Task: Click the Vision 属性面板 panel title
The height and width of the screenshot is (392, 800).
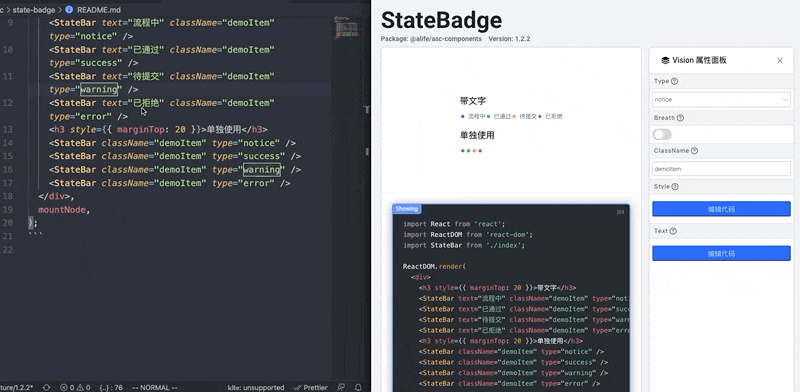Action: pyautogui.click(x=699, y=60)
